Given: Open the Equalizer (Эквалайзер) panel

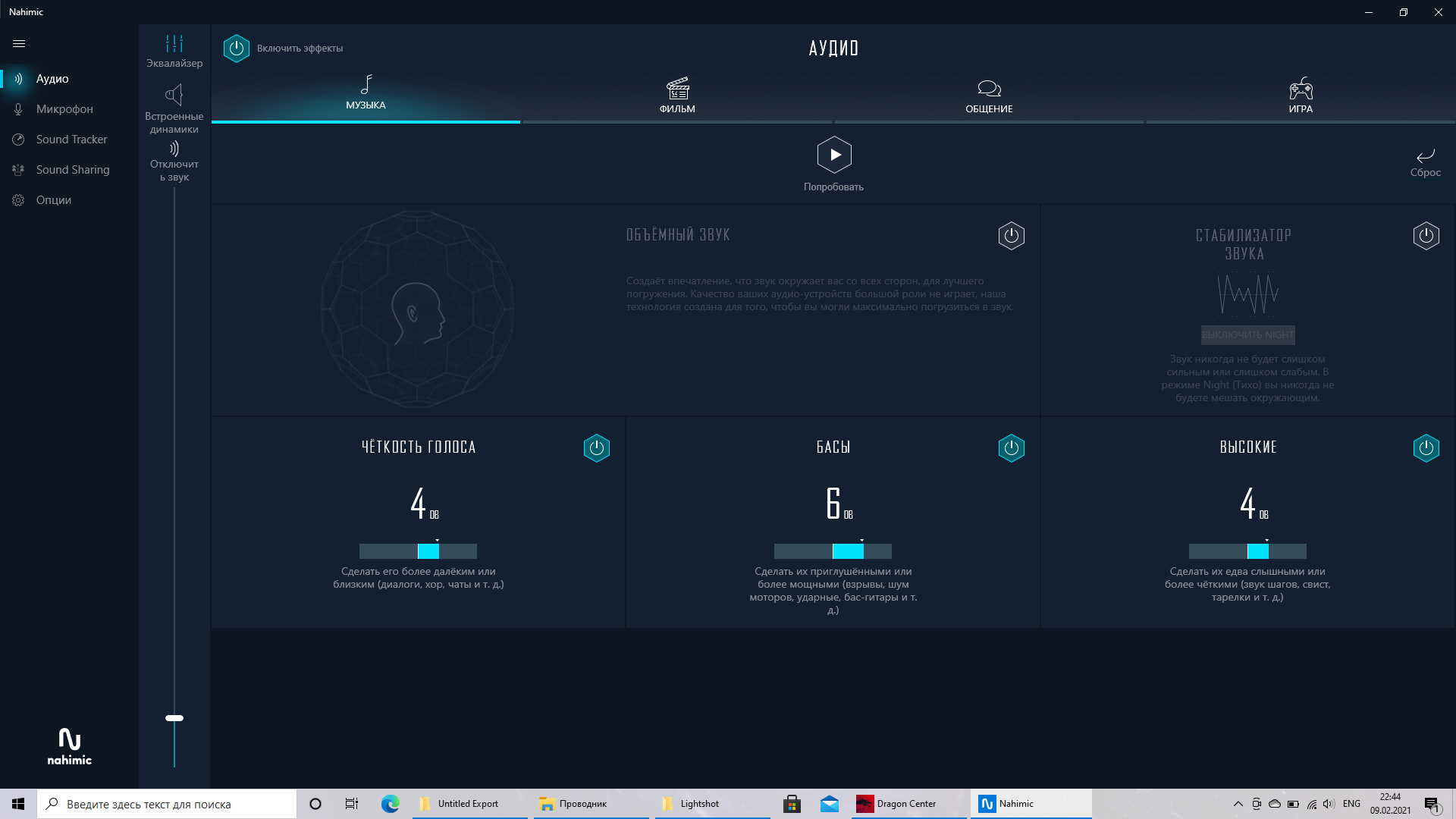Looking at the screenshot, I should [x=174, y=51].
